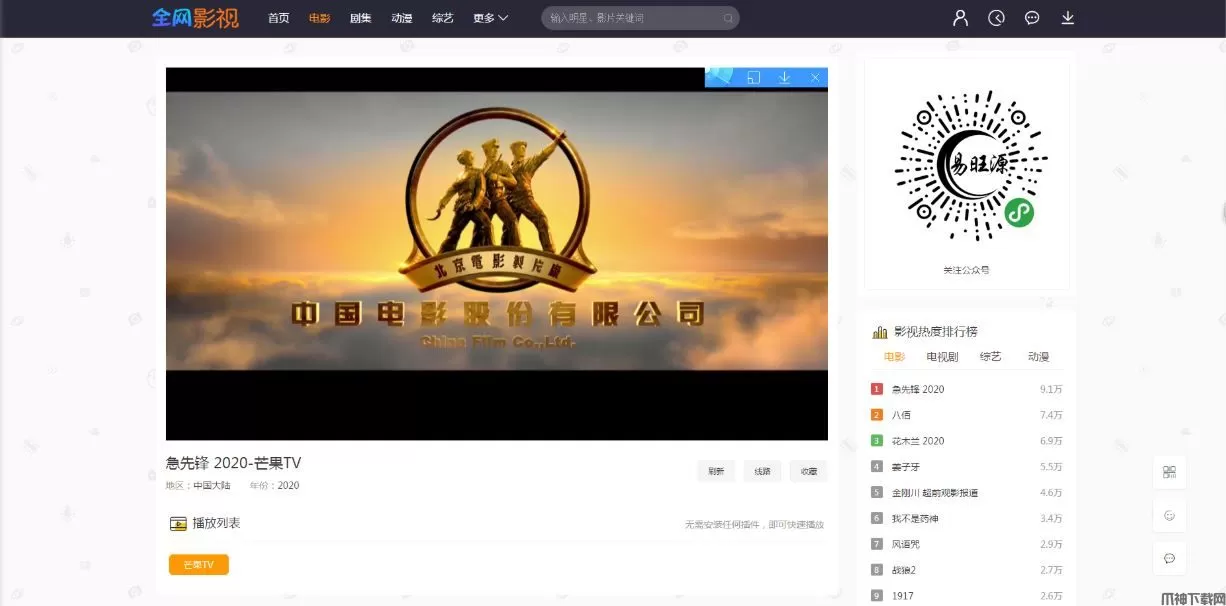Open the message bubble icon in top bar
This screenshot has width=1226, height=606.
click(1031, 17)
